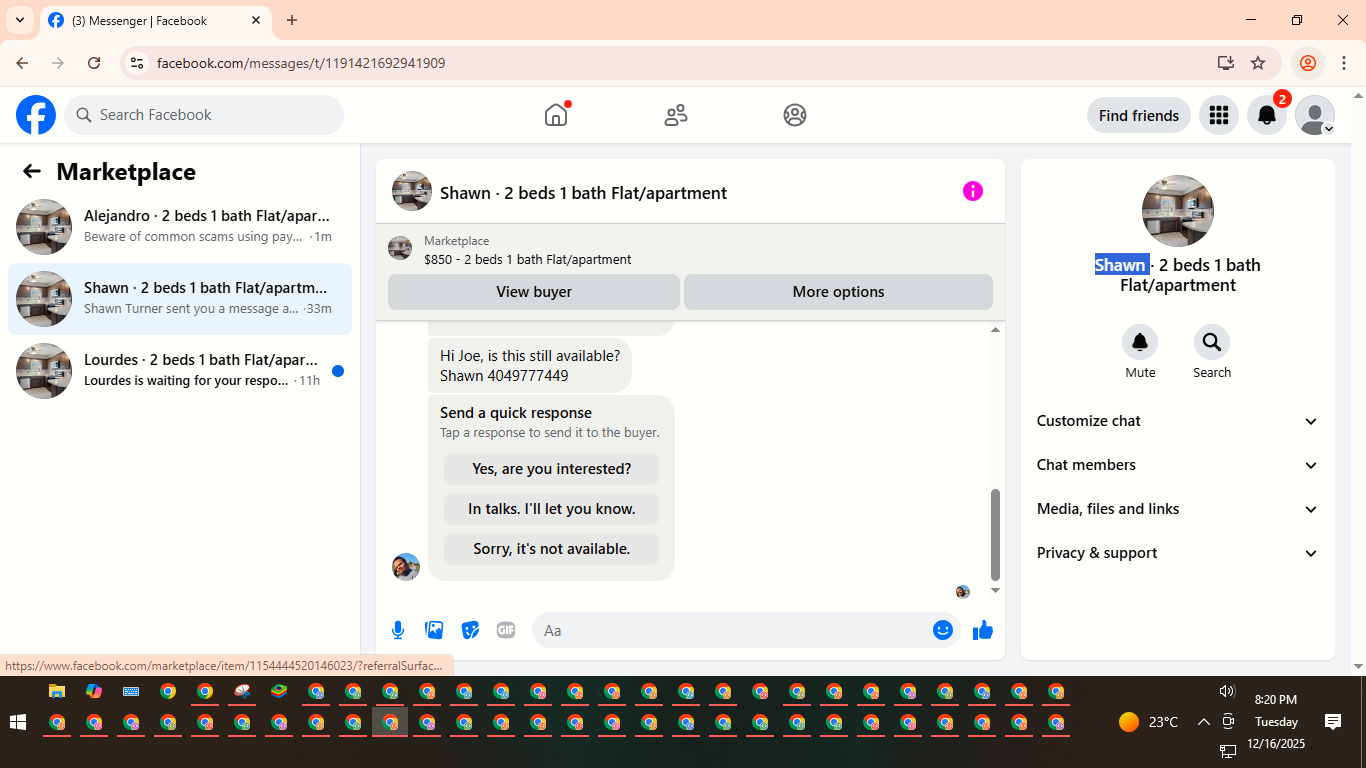Screen dimensions: 1366x768
Task: Click the Search conversation magnifier icon
Action: click(1212, 343)
